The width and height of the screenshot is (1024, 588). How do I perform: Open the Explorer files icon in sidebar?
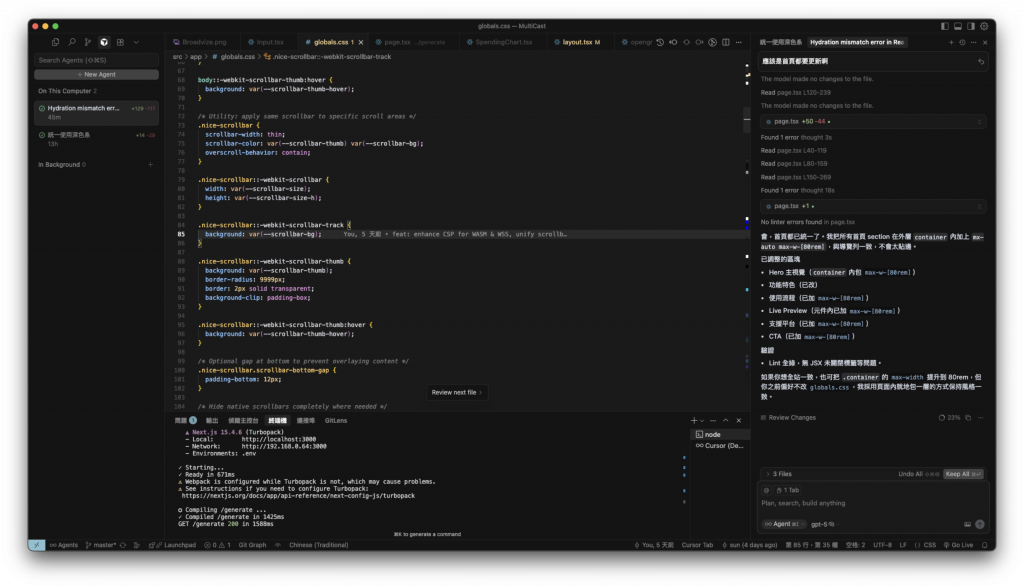point(56,42)
